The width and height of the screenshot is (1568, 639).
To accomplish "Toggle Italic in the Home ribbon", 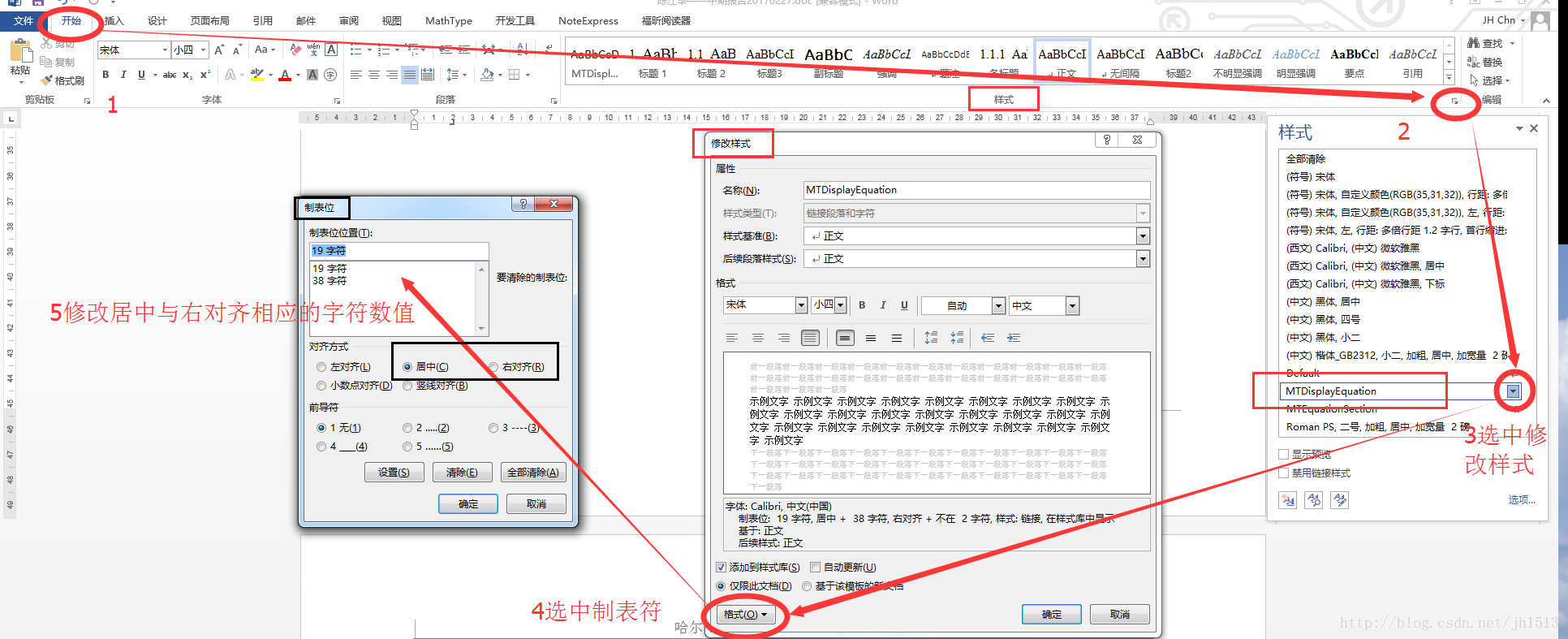I will tap(123, 75).
